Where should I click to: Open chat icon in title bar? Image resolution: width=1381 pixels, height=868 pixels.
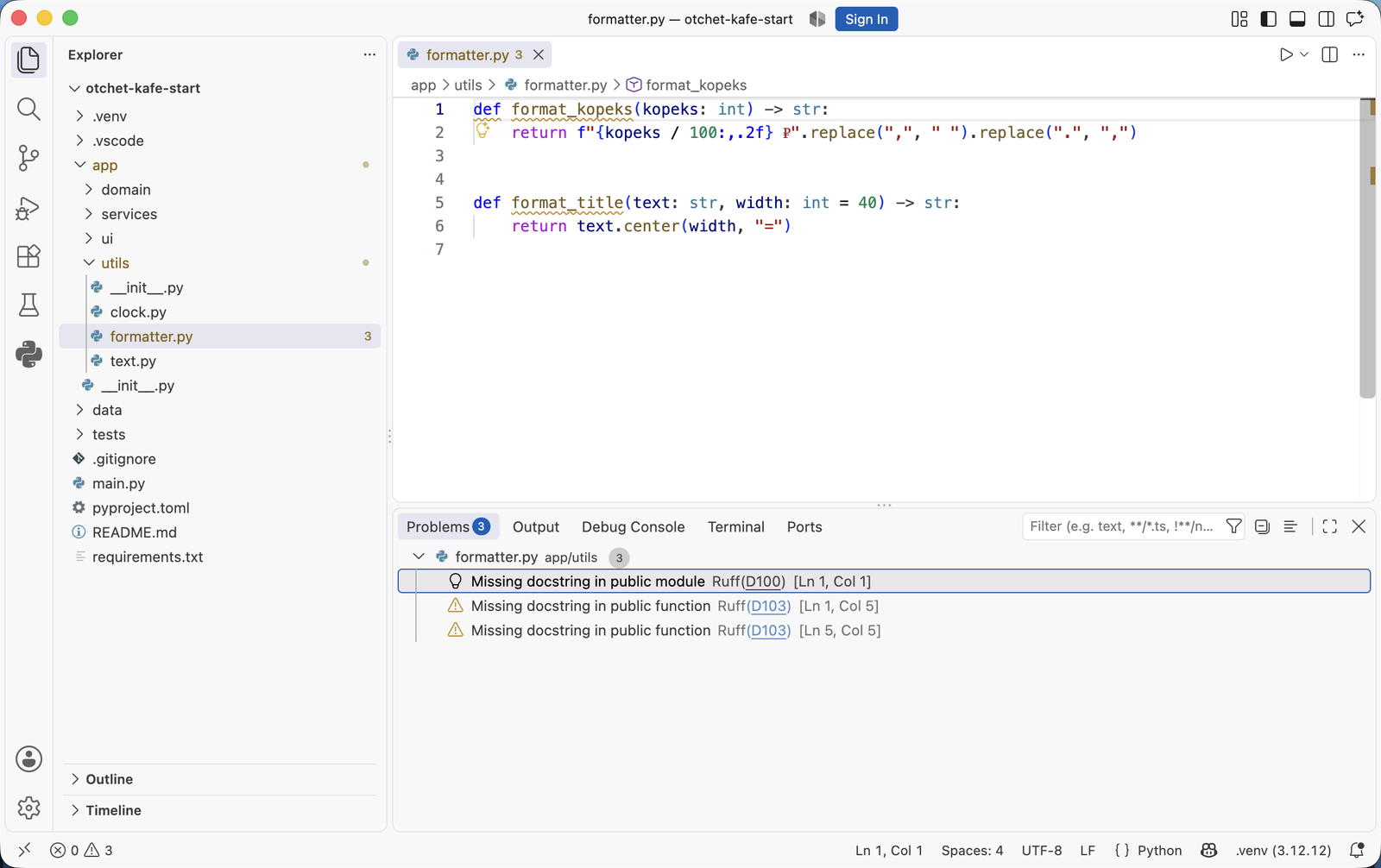click(1355, 19)
